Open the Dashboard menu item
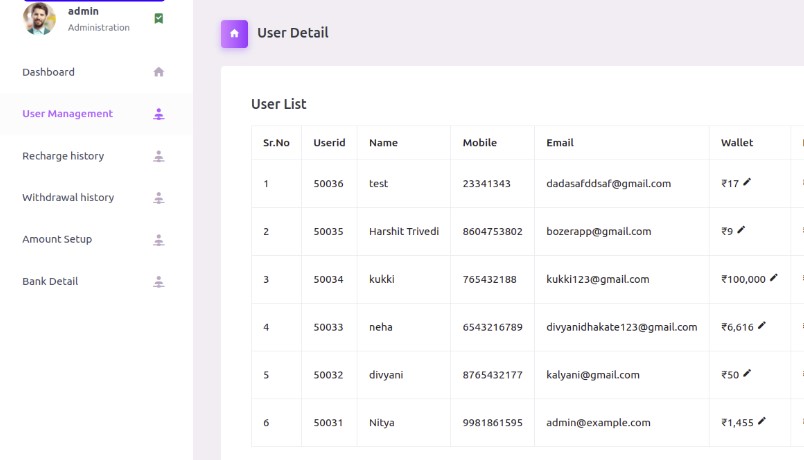This screenshot has height=460, width=804. [48, 72]
